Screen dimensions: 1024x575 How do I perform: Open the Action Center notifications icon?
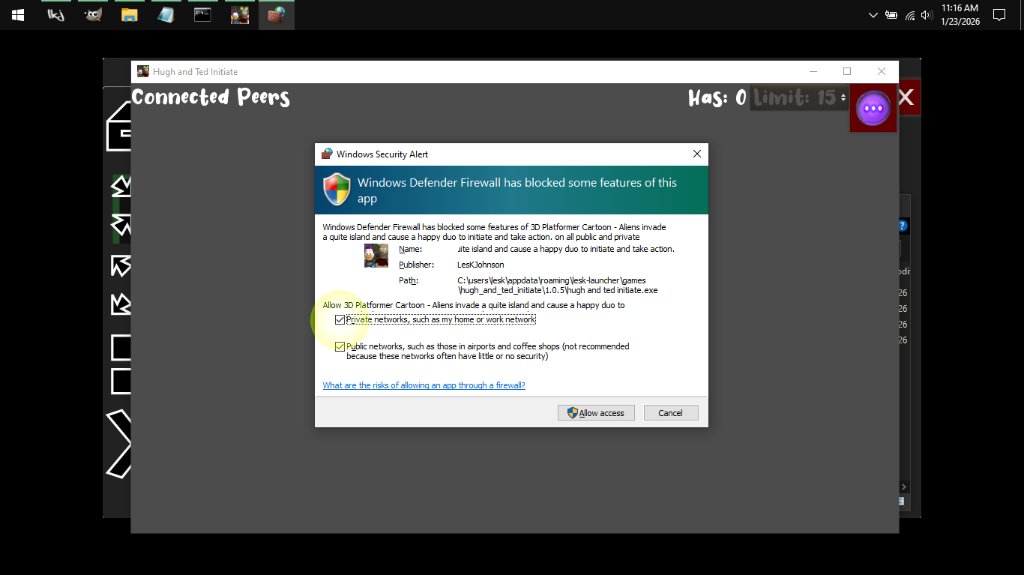998,15
